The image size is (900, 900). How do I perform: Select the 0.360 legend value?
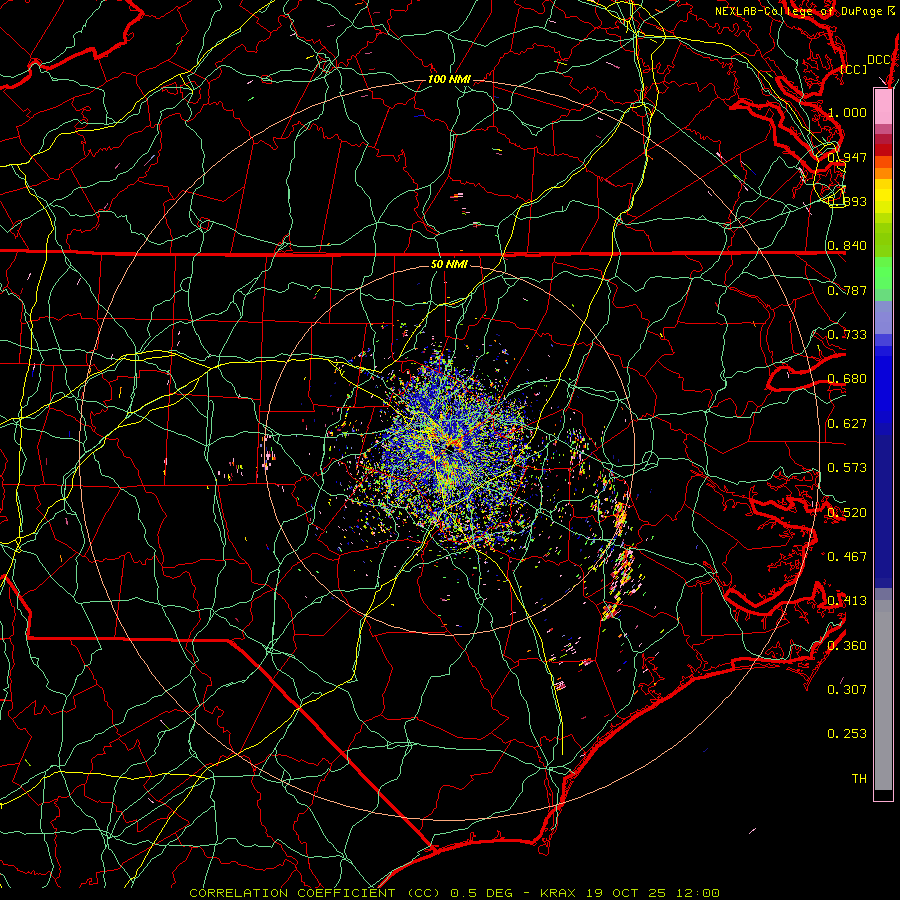[x=847, y=646]
